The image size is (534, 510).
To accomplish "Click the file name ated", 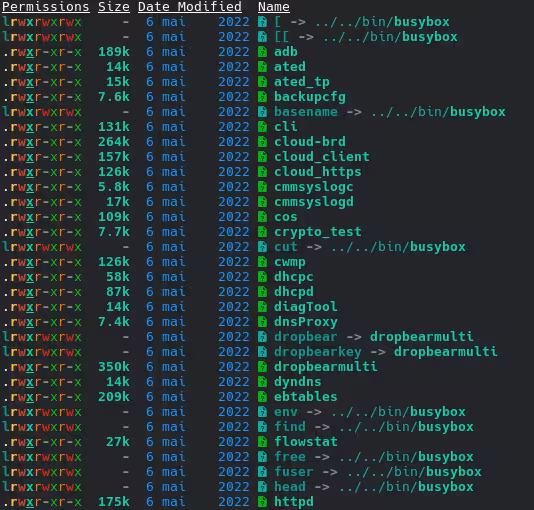I will coord(290,67).
